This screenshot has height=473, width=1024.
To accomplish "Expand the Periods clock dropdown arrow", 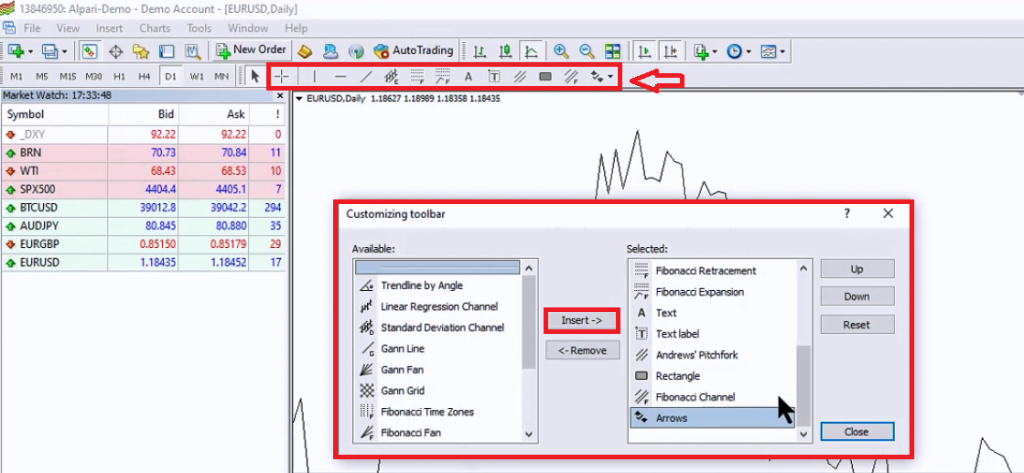I will [748, 51].
